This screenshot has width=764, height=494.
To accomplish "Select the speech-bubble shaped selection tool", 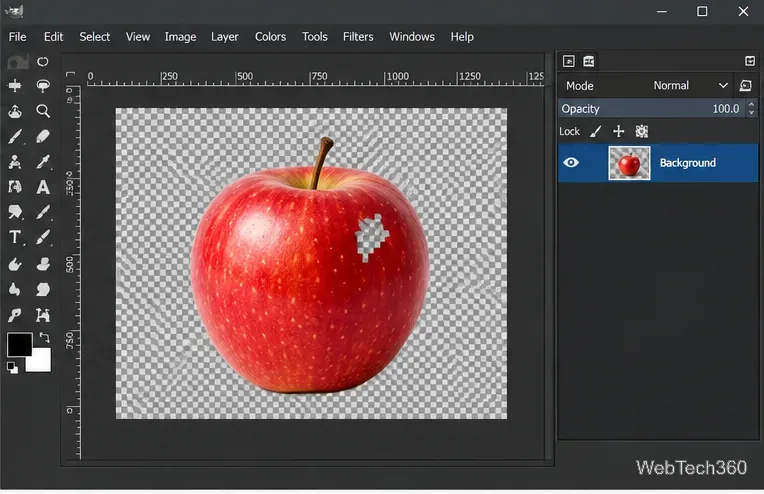I will tap(15, 212).
